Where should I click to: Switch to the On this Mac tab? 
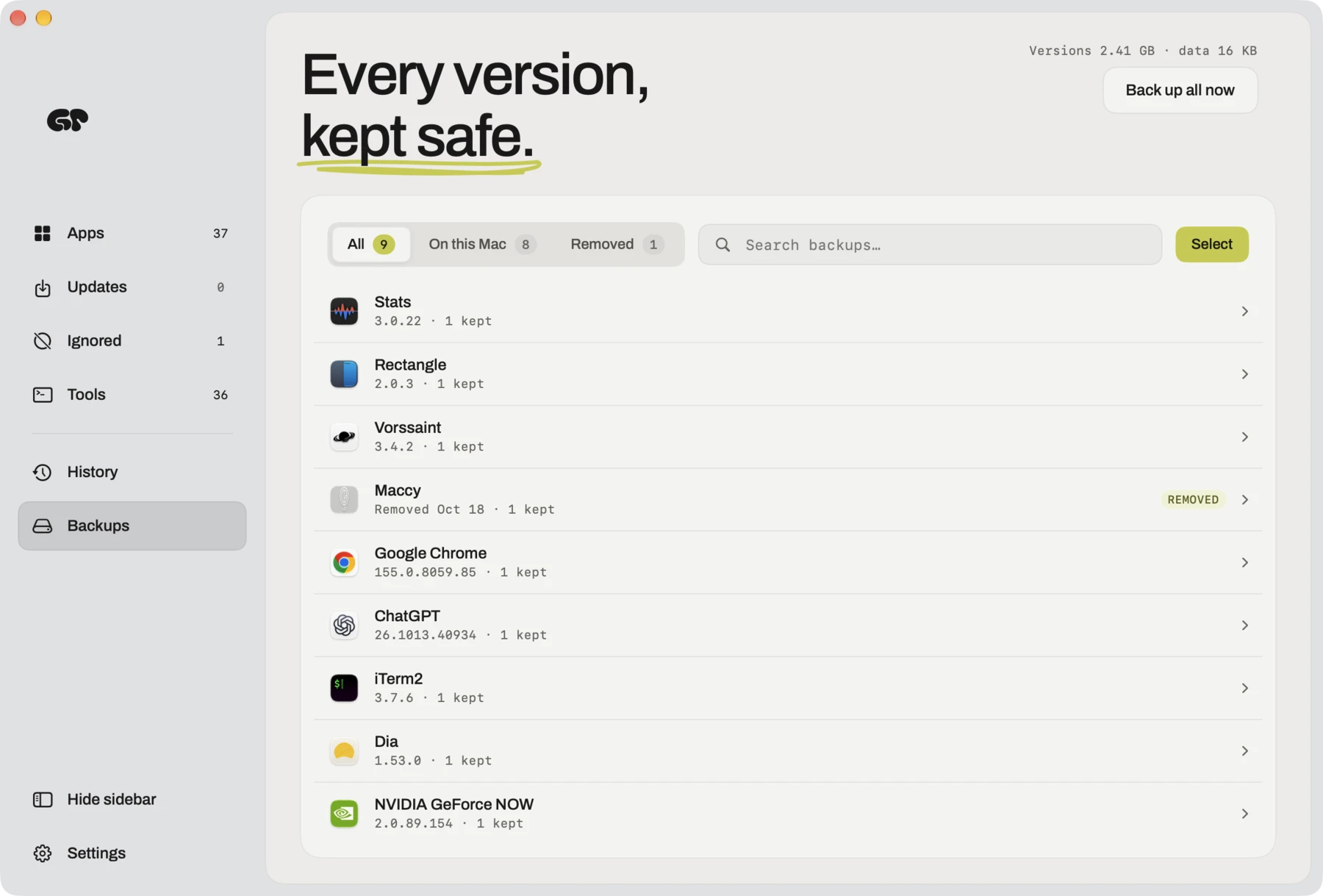481,244
